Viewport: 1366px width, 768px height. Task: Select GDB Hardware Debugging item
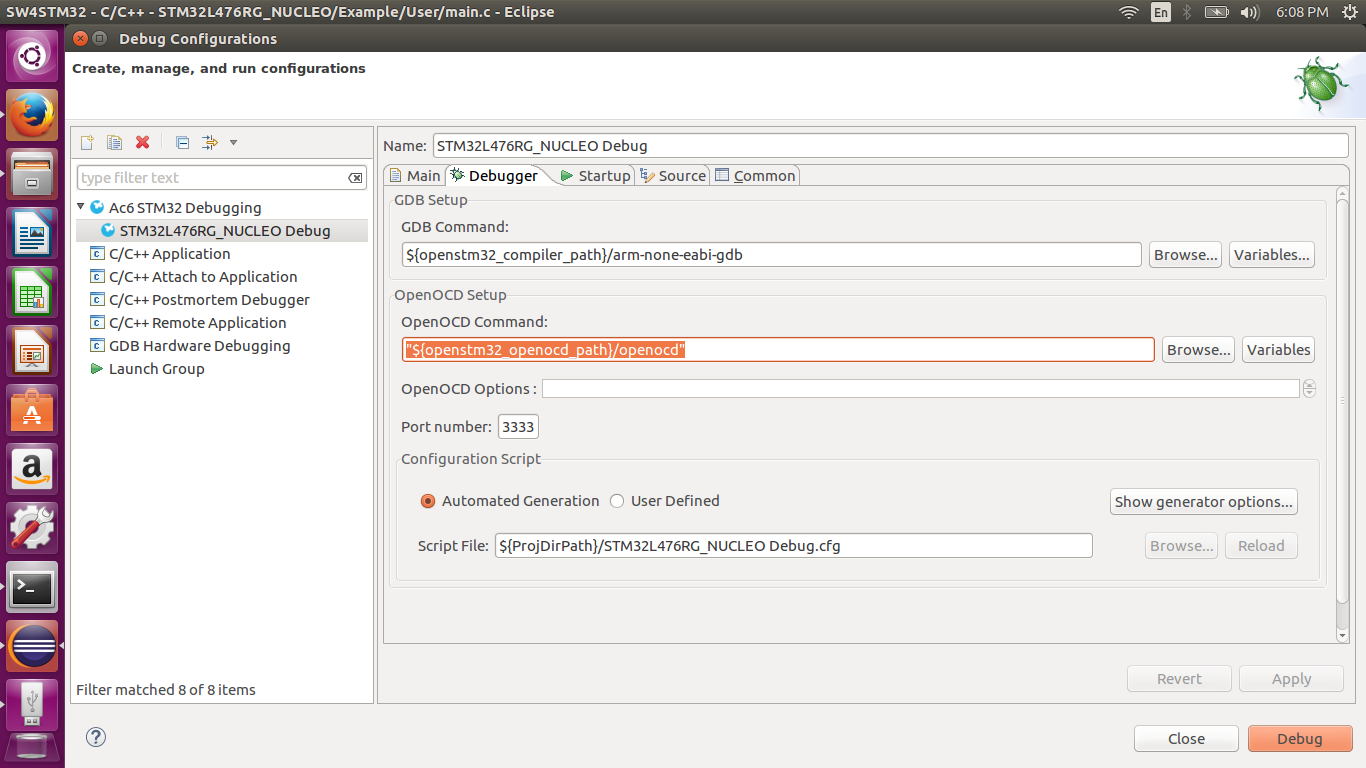click(x=199, y=346)
